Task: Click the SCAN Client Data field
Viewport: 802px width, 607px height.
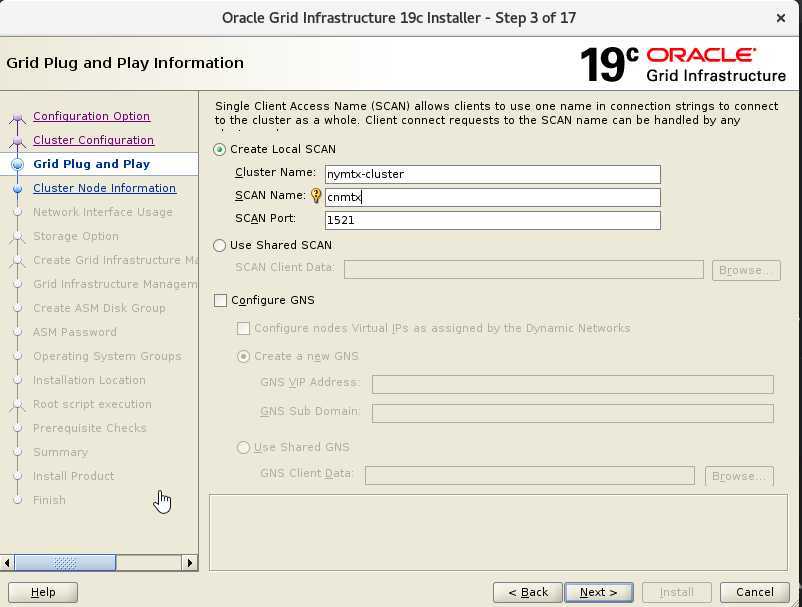Action: coord(524,269)
